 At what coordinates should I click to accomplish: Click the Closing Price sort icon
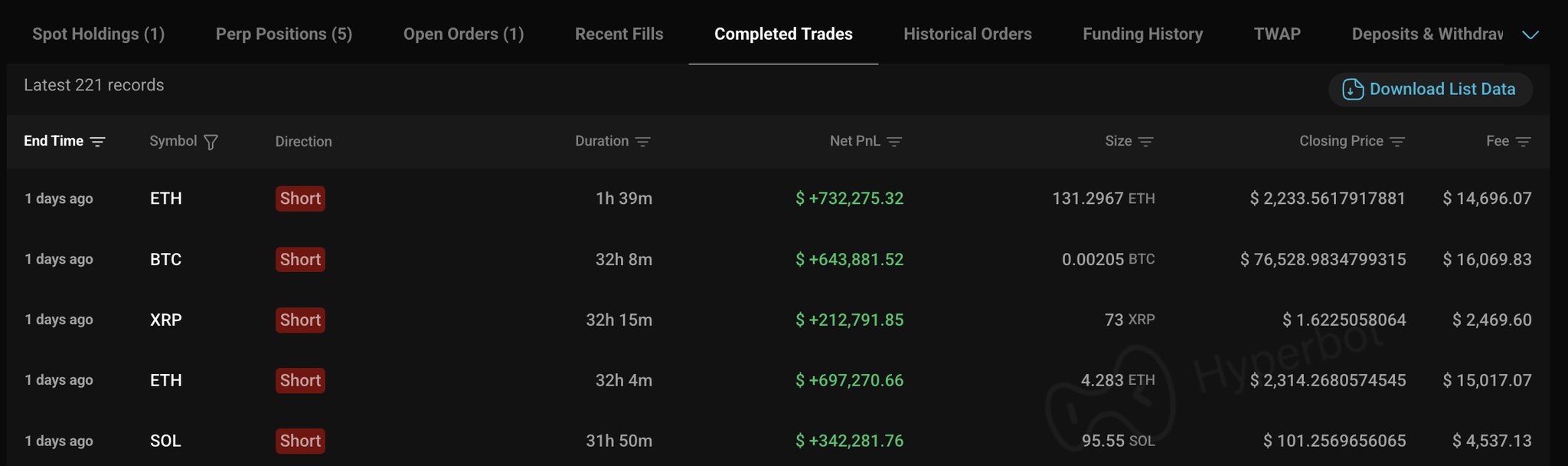point(1397,142)
